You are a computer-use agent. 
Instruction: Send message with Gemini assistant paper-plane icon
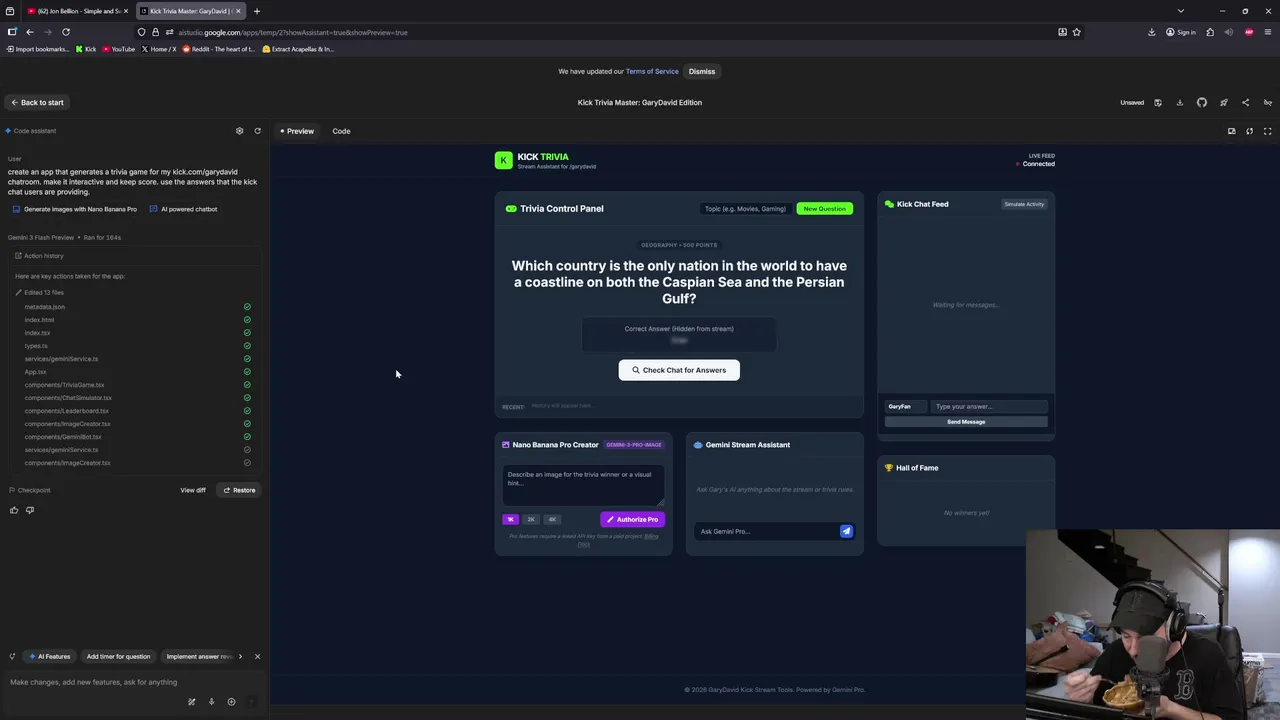[x=846, y=531]
